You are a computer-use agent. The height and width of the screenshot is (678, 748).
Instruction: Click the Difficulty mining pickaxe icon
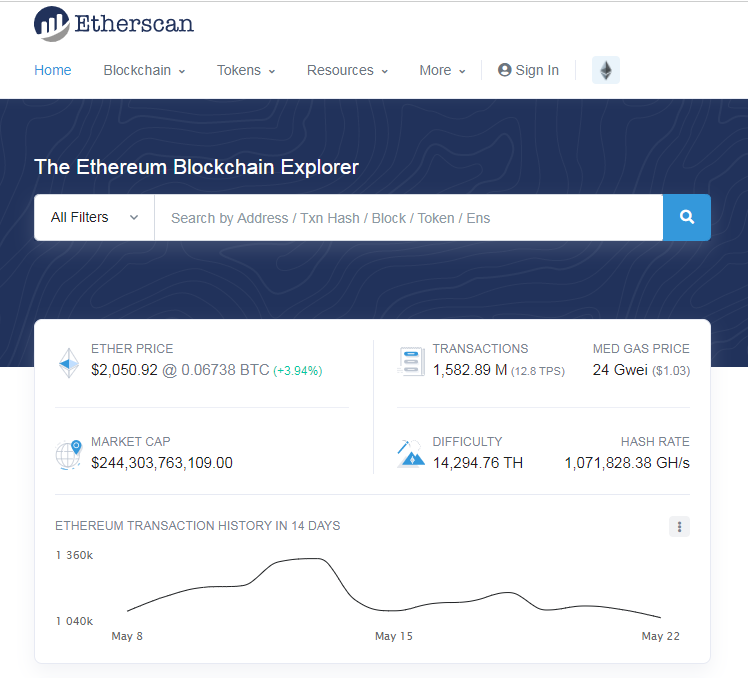(410, 454)
